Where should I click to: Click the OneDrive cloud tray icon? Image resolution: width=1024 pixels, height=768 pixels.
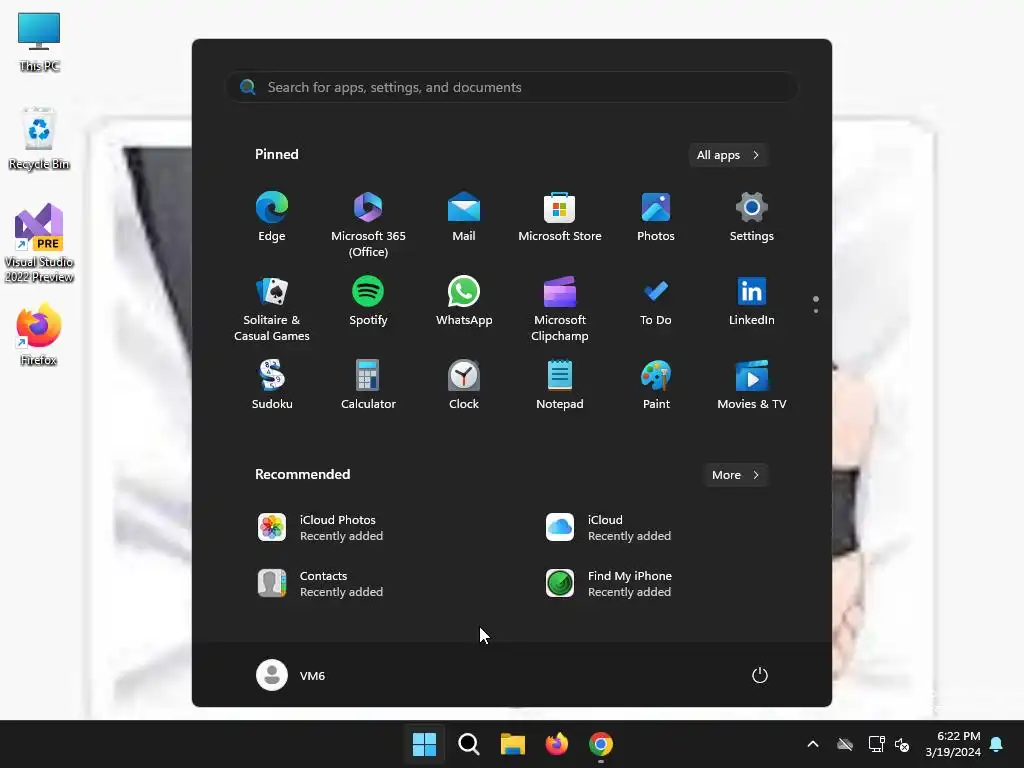pyautogui.click(x=845, y=744)
